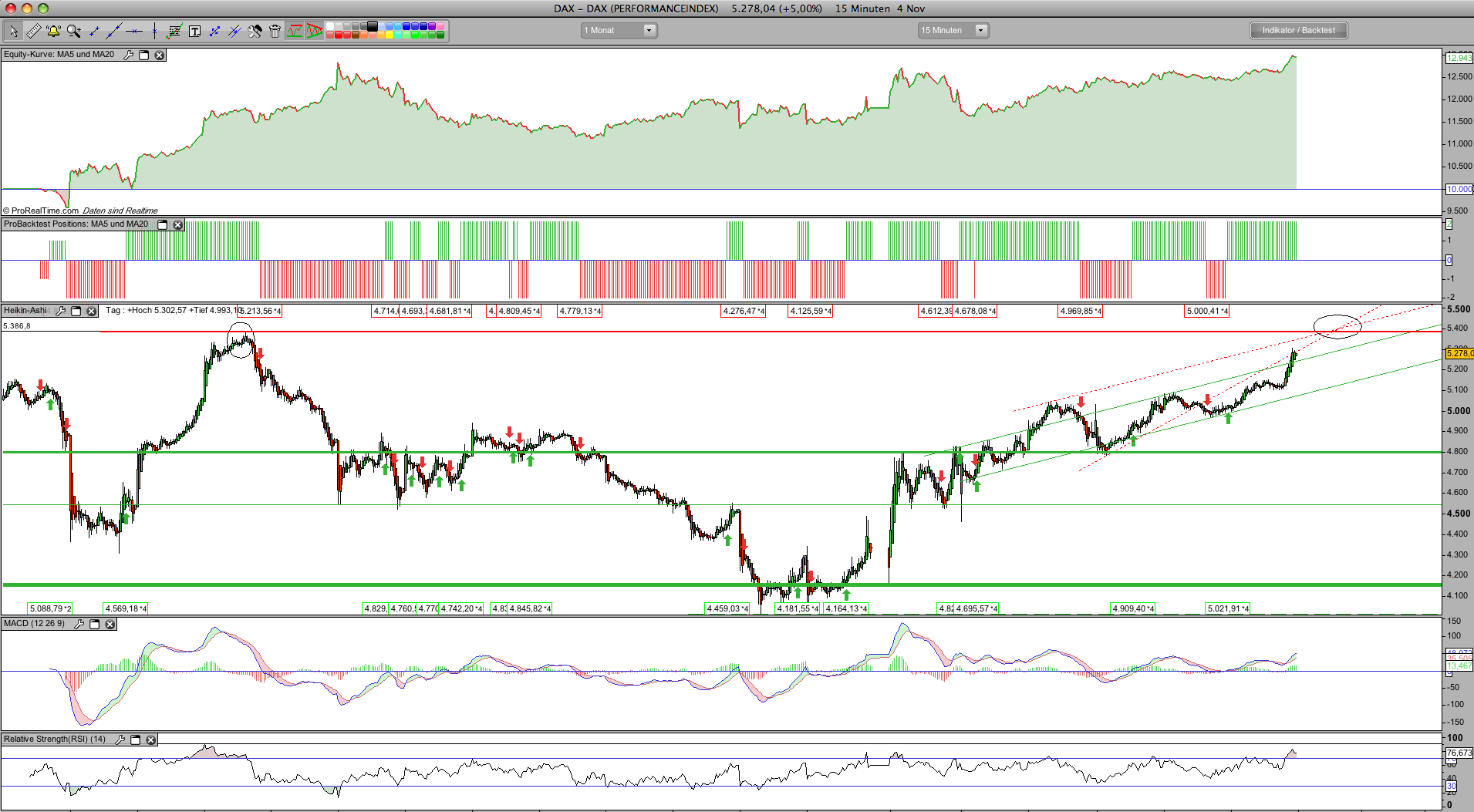Open the '15 Minuten' timeframe dropdown

pyautogui.click(x=953, y=31)
